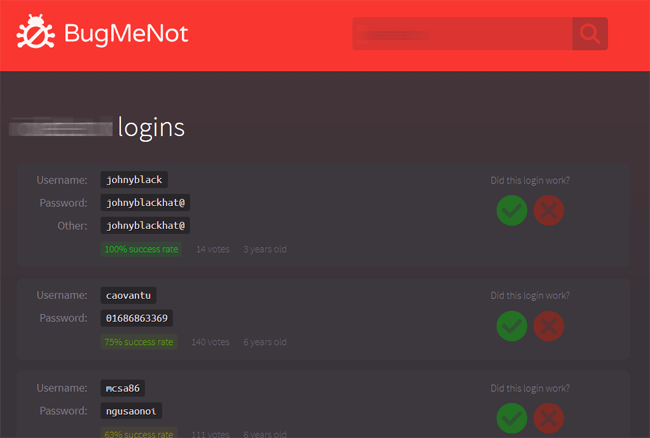Select the caovantu username value
The image size is (650, 438).
(129, 295)
